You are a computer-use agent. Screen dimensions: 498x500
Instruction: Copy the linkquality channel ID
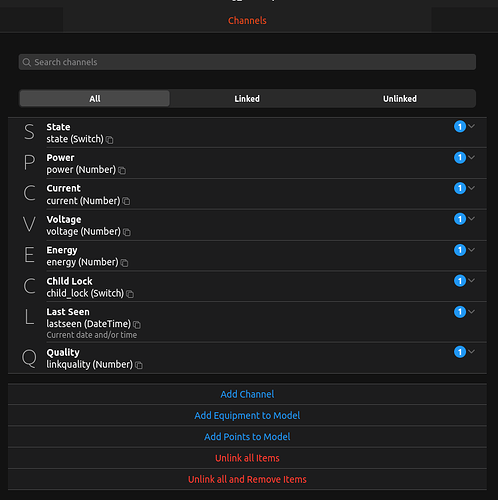point(139,365)
